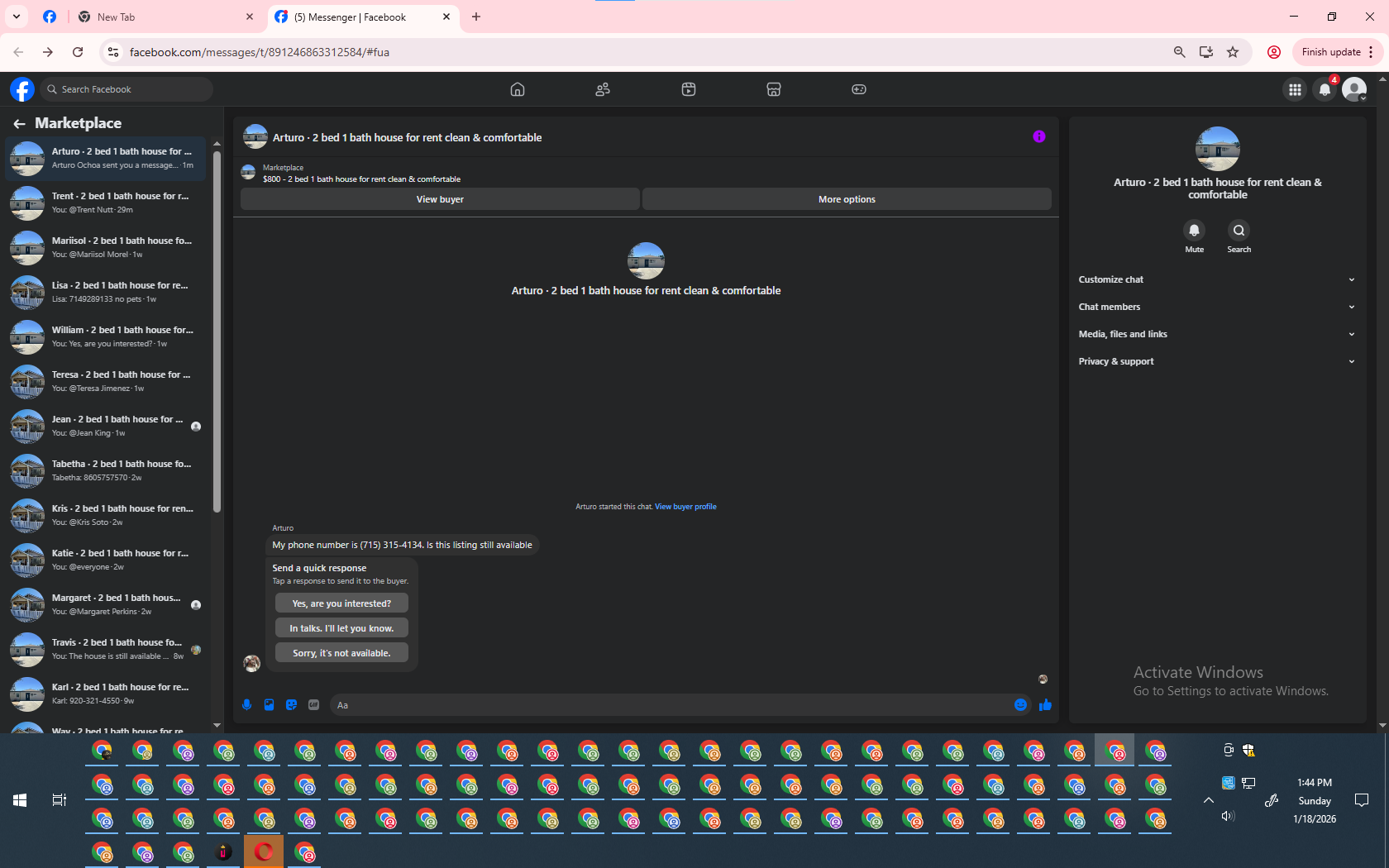Switch to New Tab tab
This screenshot has height=868, width=1389.
[x=165, y=17]
